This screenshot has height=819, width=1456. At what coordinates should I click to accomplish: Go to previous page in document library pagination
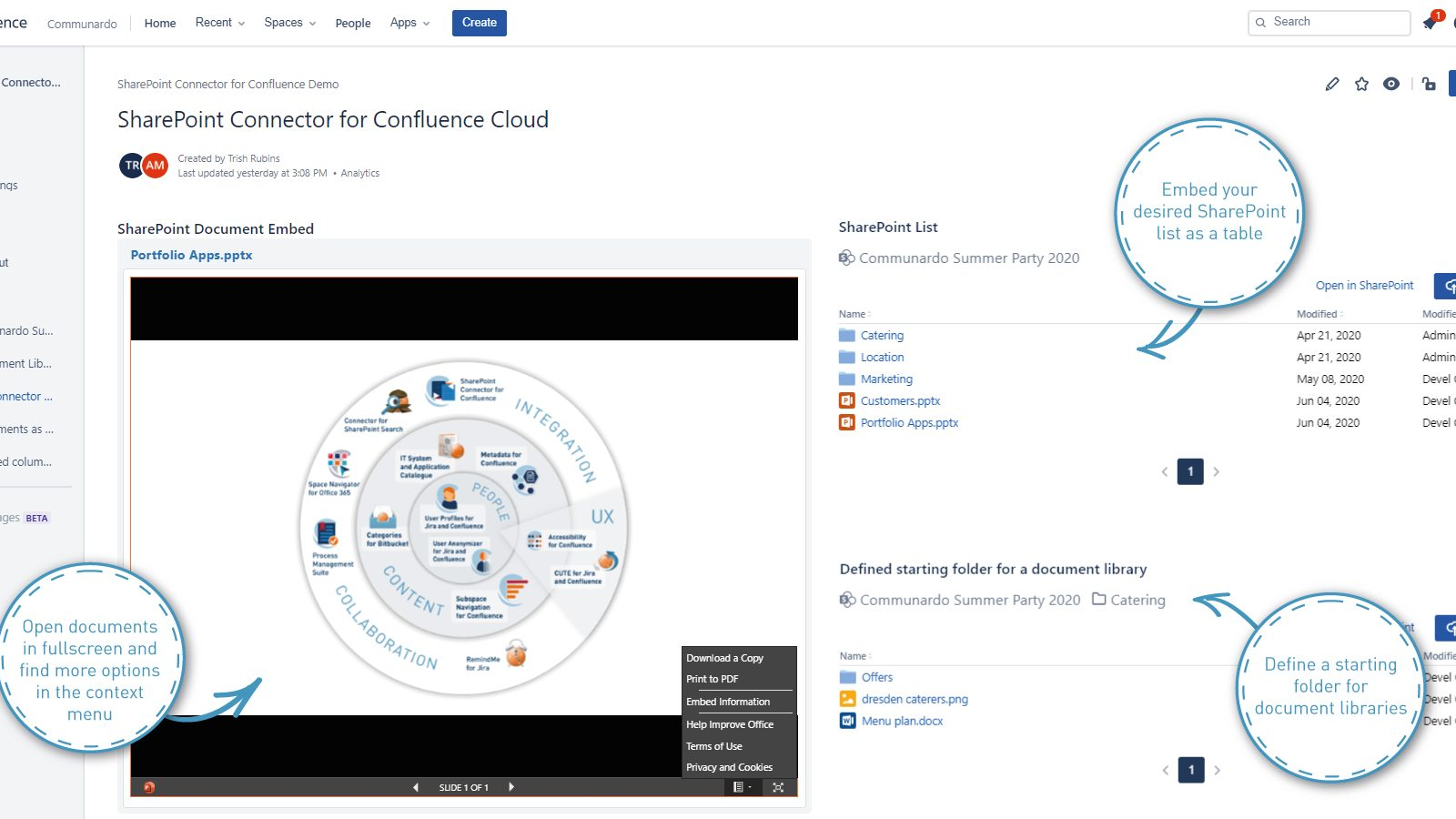pos(1166,770)
